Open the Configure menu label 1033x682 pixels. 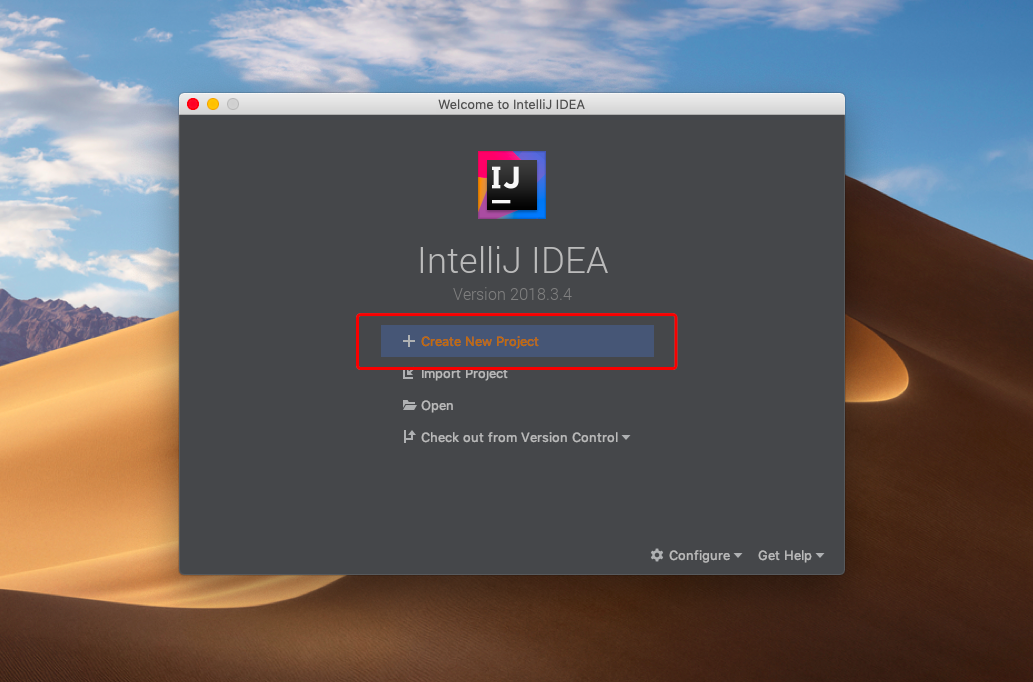coord(699,555)
